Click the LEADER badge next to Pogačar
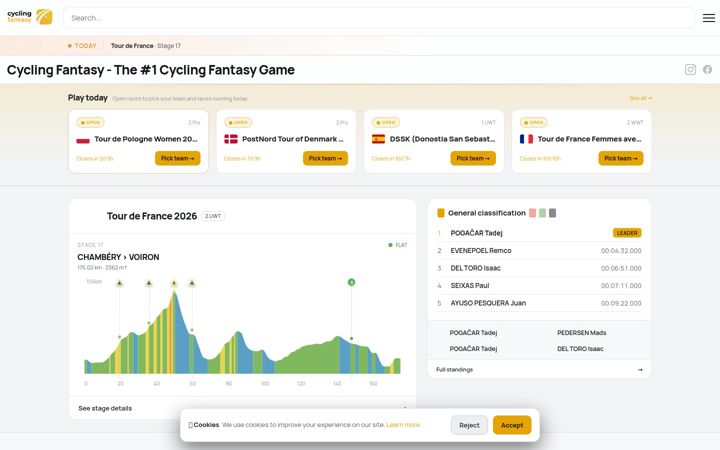720x450 pixels. pos(627,233)
